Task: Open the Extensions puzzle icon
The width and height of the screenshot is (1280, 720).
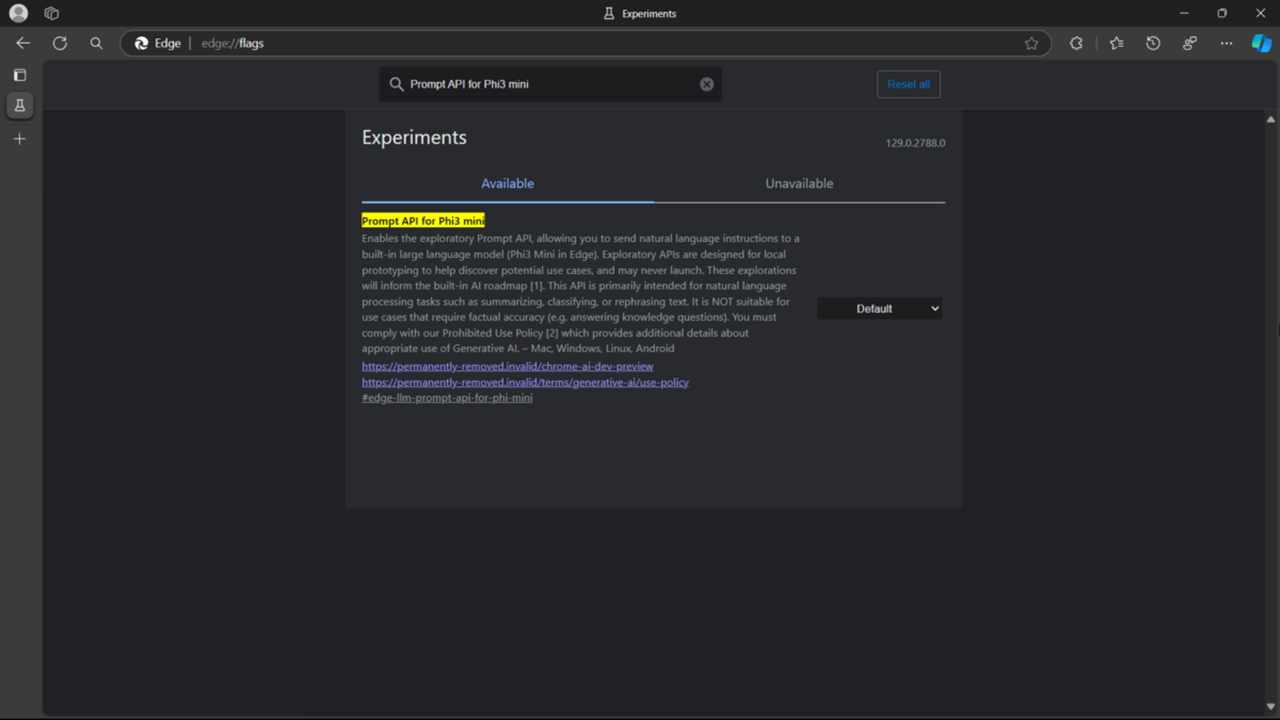Action: (x=1076, y=43)
